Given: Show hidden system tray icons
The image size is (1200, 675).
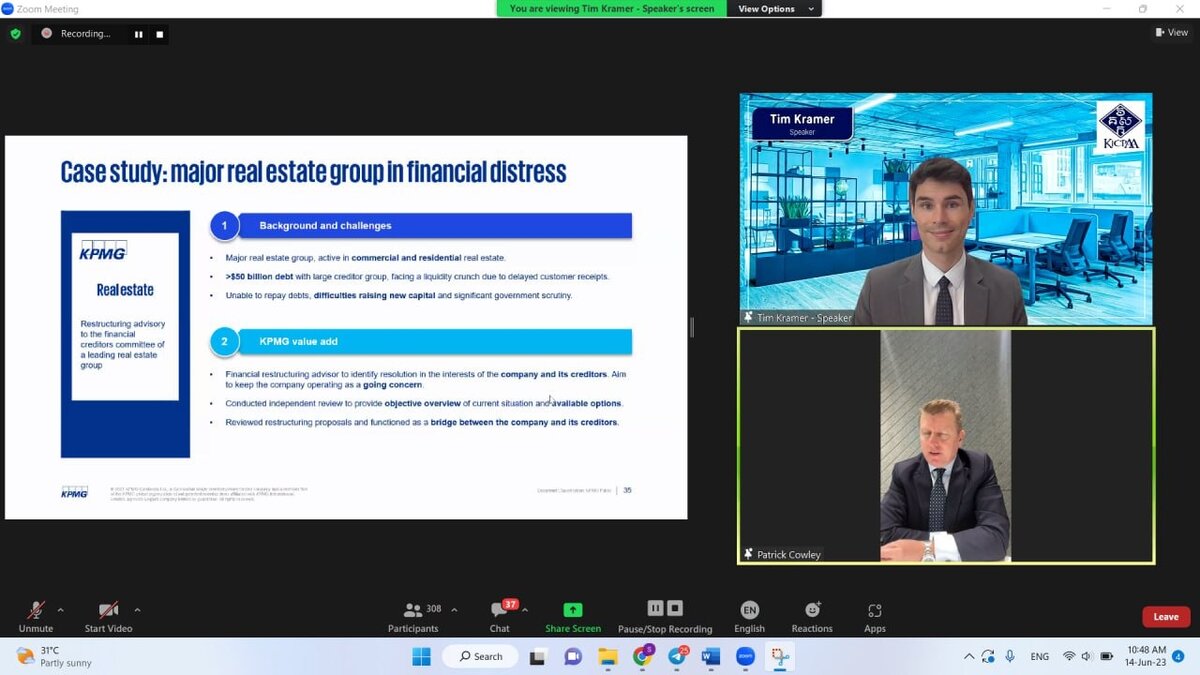Looking at the screenshot, I should tap(968, 656).
